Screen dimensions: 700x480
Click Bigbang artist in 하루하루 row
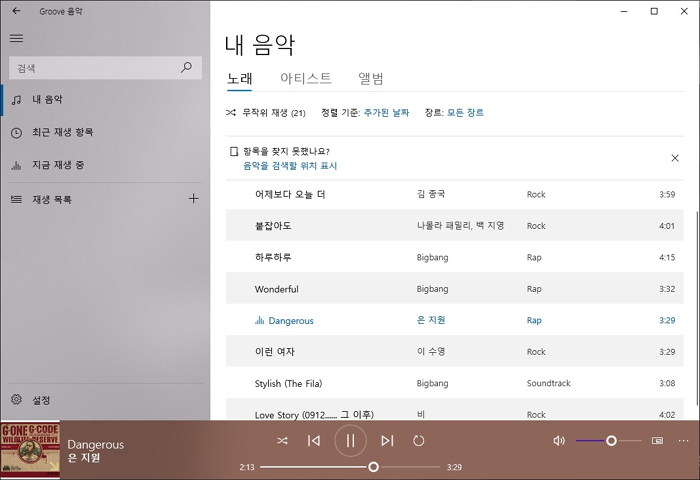[x=432, y=258]
